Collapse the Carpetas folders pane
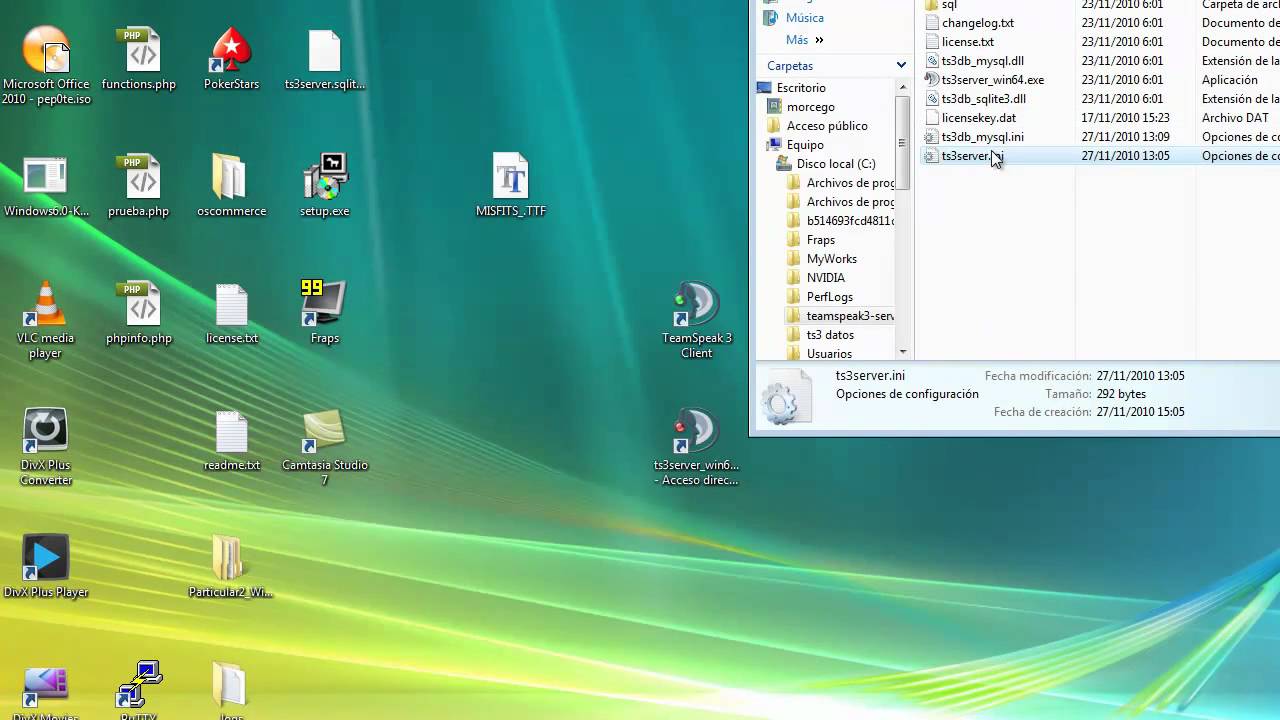This screenshot has width=1280, height=720. tap(901, 66)
